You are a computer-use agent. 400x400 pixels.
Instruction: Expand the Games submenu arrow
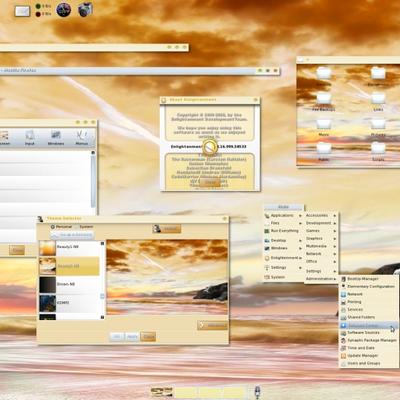tap(334, 231)
